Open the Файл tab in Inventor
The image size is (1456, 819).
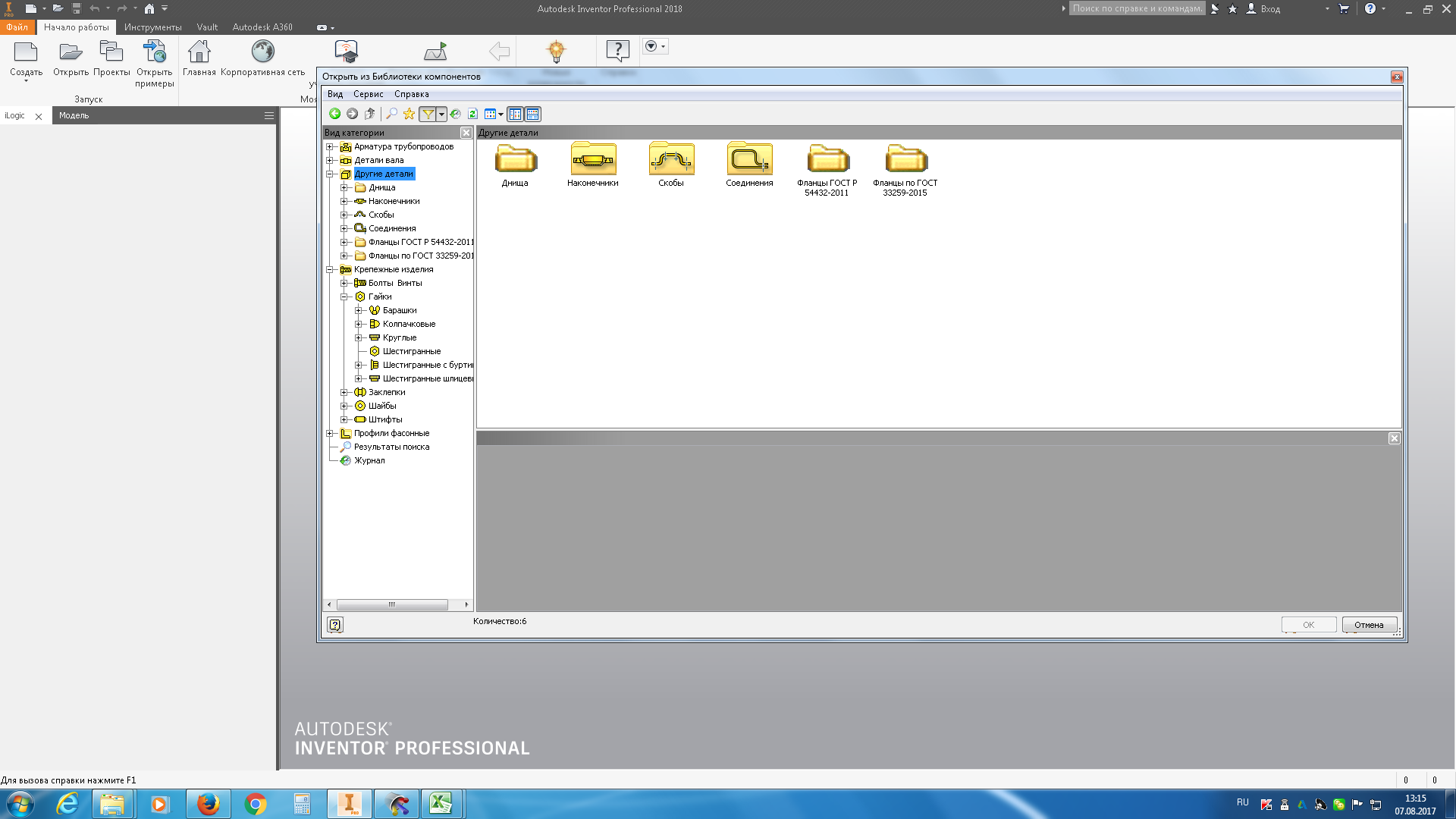tap(17, 27)
